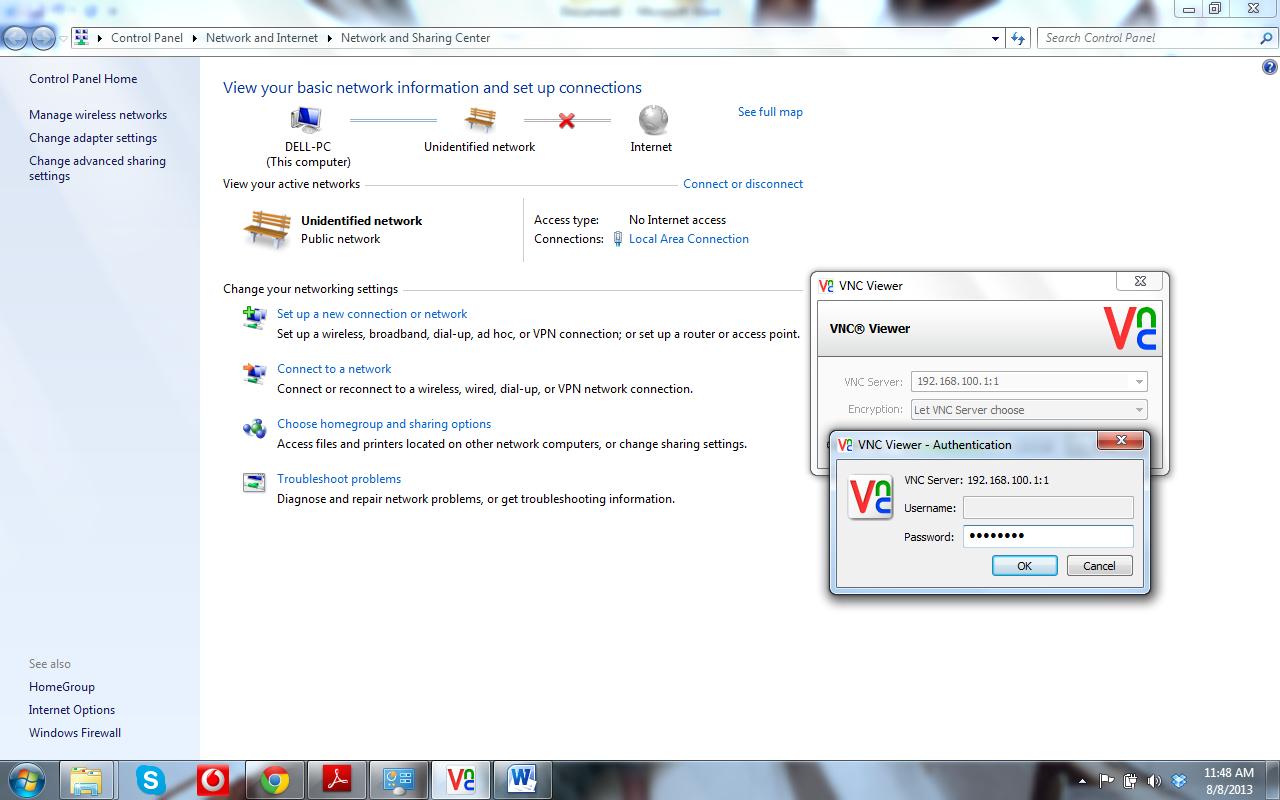Image resolution: width=1280 pixels, height=800 pixels.
Task: Open the address bar history dropdown
Action: point(995,38)
